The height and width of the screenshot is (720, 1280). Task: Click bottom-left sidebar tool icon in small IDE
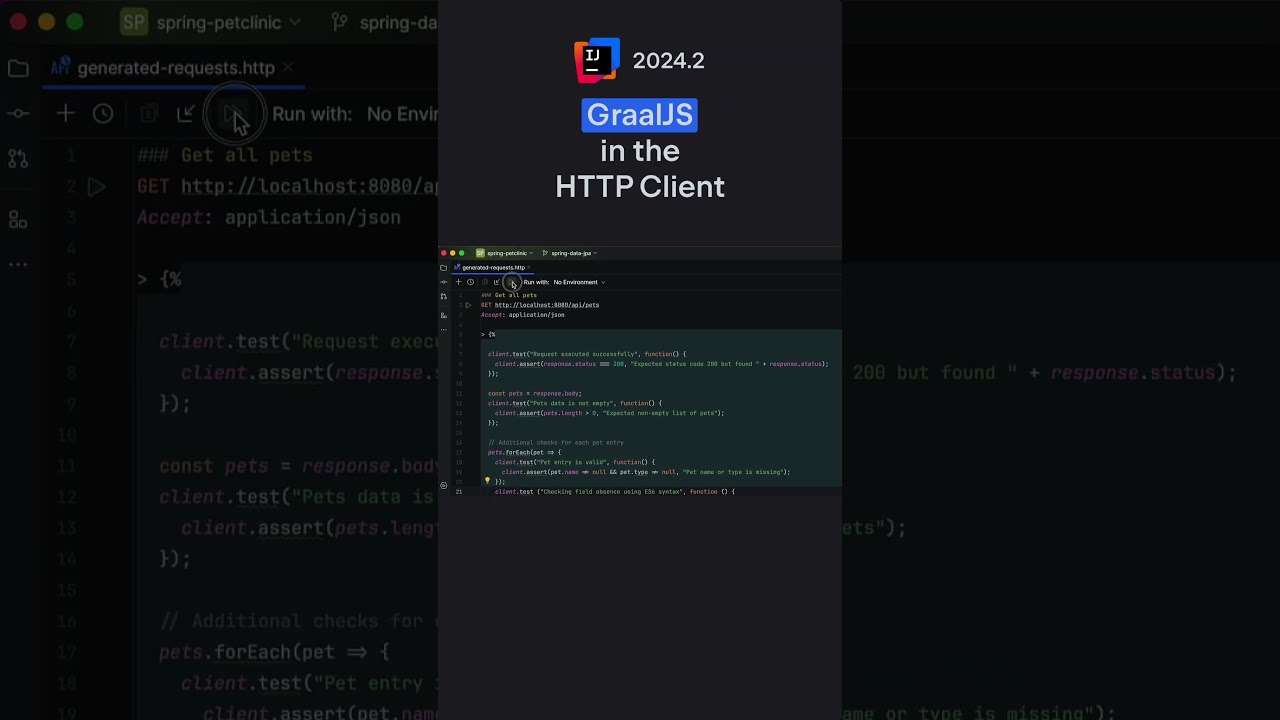[444, 485]
